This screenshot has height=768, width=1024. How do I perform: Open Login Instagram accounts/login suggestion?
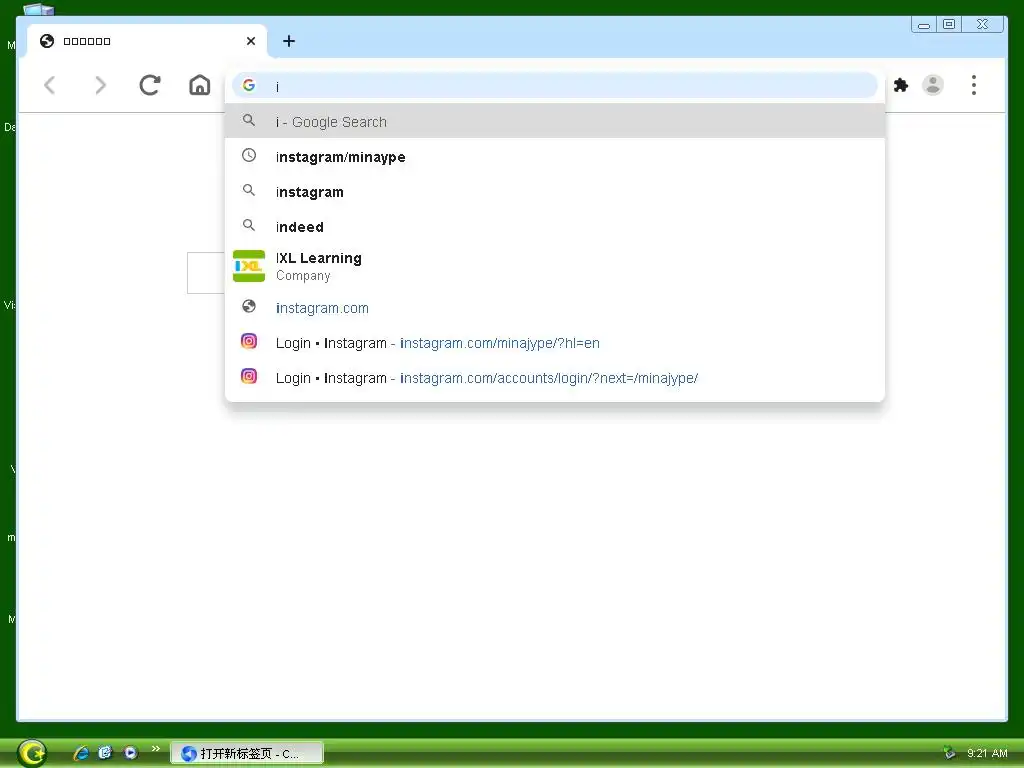(x=554, y=377)
